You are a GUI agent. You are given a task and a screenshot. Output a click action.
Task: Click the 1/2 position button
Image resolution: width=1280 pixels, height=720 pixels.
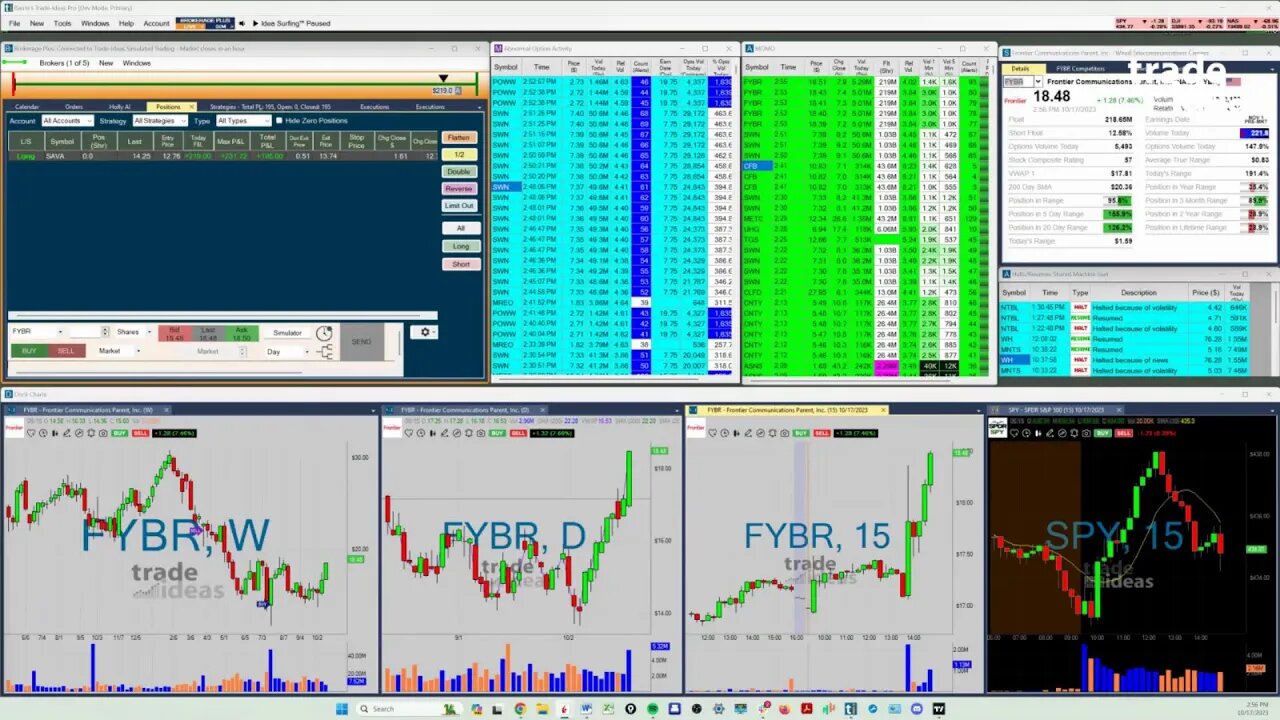coord(459,155)
